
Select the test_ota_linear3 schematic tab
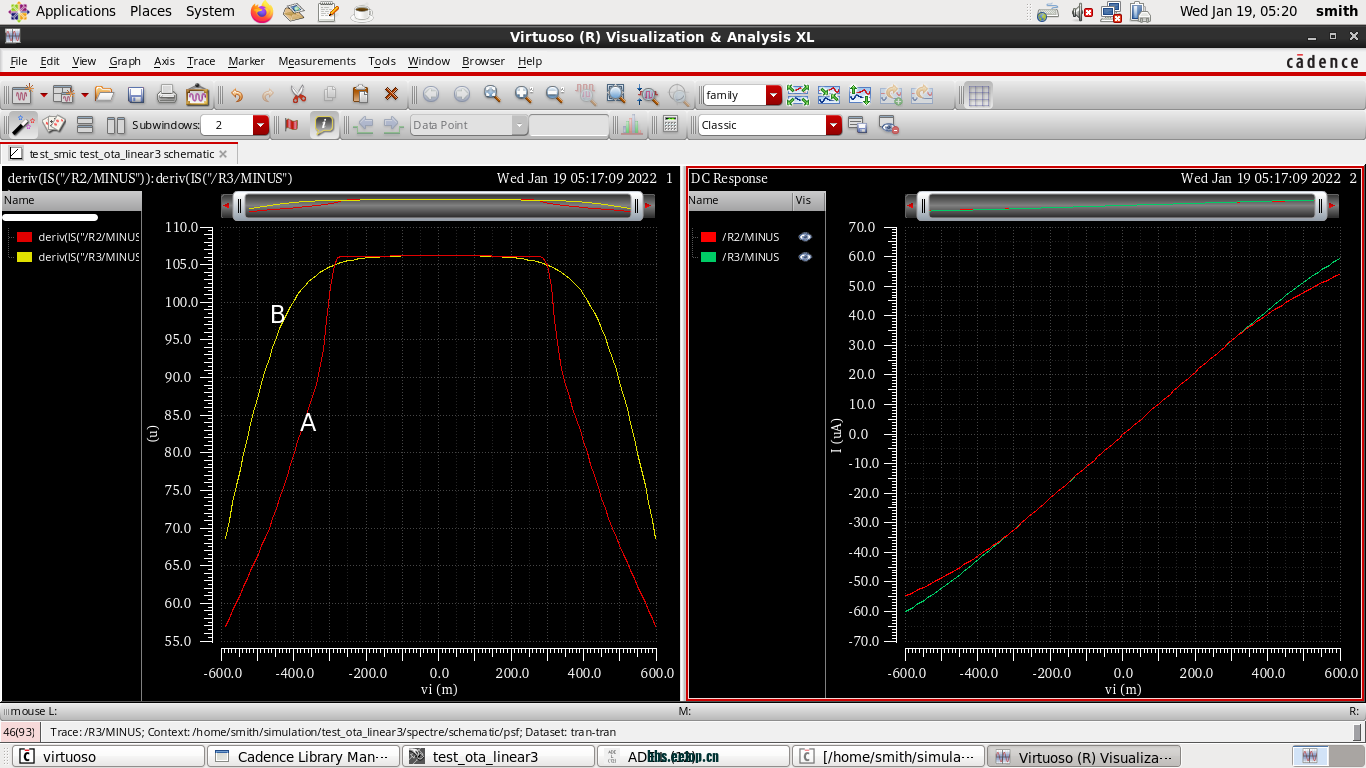pos(121,154)
